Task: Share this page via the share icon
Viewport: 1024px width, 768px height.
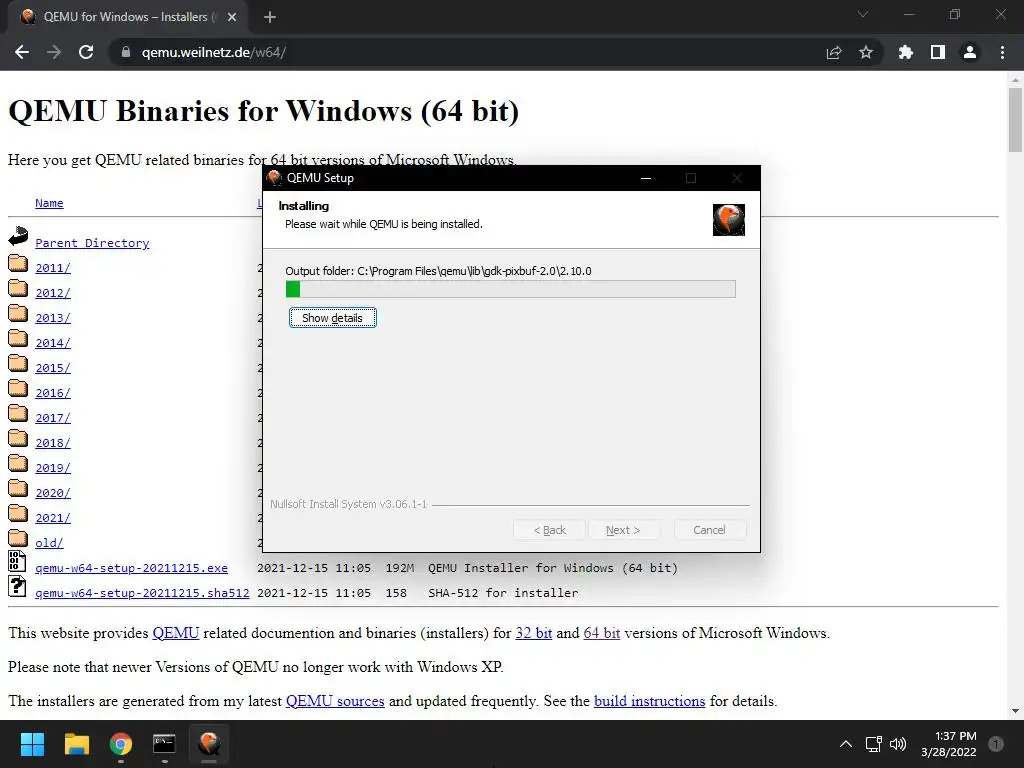Action: 834,52
